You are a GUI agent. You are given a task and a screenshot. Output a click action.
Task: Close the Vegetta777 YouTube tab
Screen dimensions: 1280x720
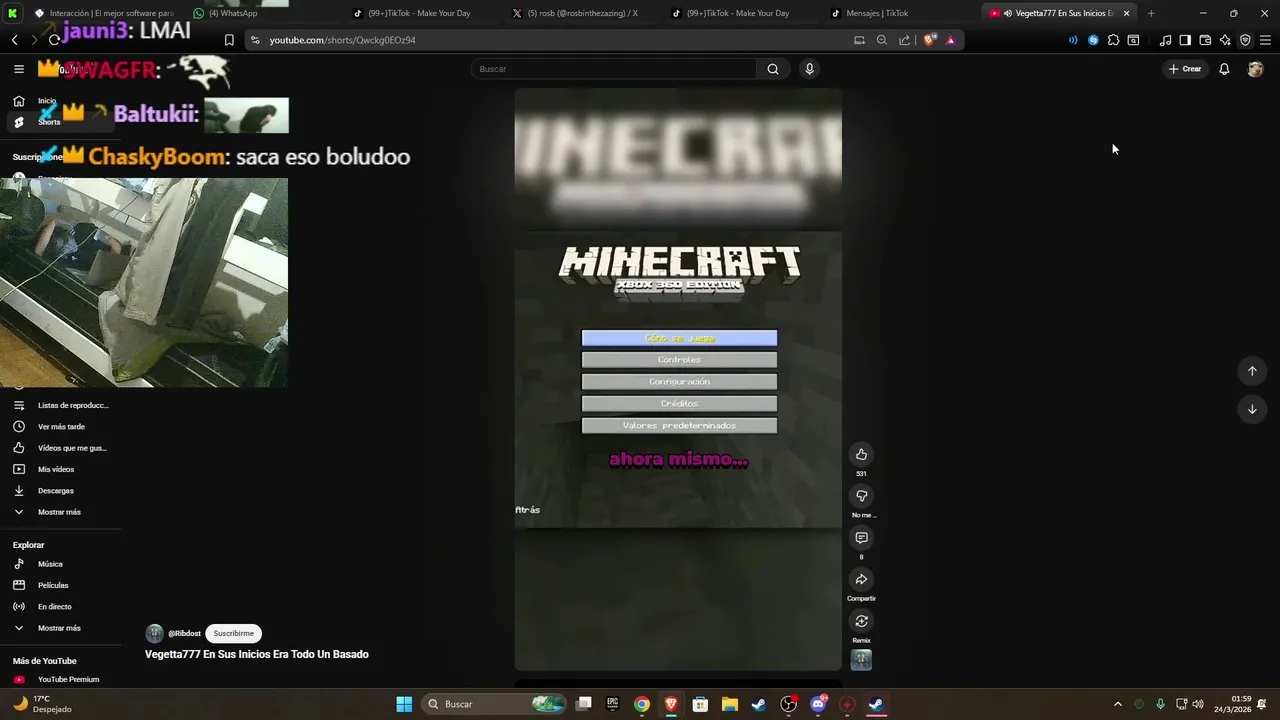click(x=1127, y=13)
